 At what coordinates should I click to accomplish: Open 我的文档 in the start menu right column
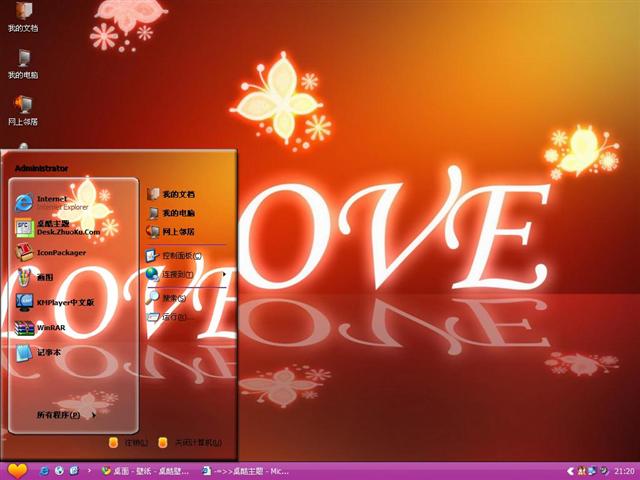pos(171,194)
